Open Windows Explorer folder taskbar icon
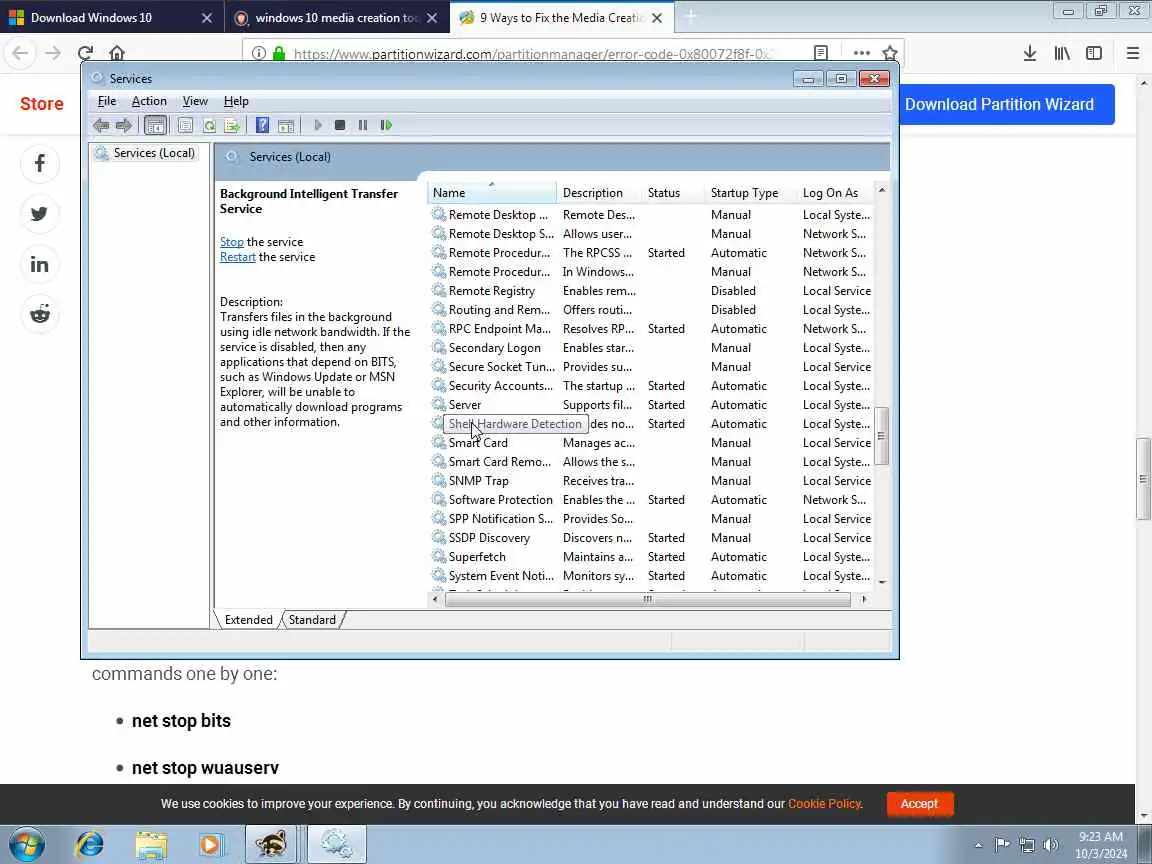This screenshot has height=864, width=1152. pos(151,845)
